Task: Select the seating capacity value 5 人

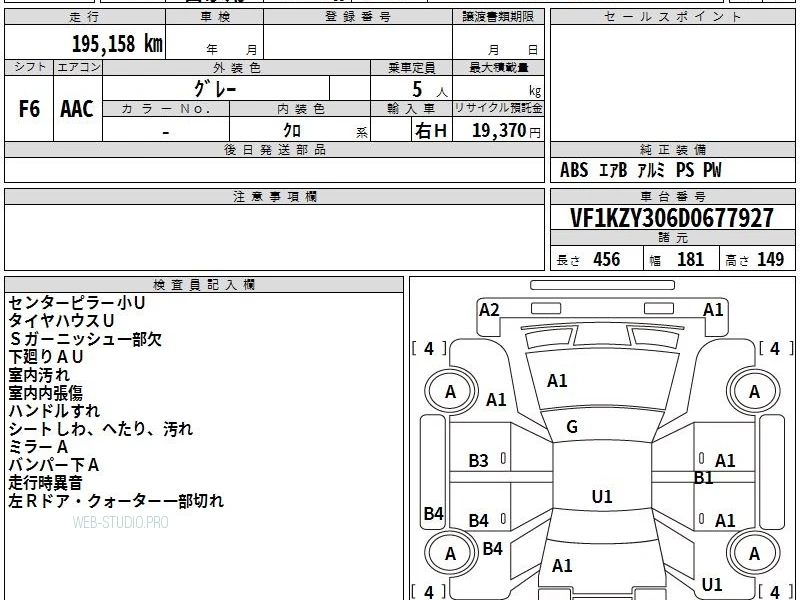Action: (x=430, y=90)
